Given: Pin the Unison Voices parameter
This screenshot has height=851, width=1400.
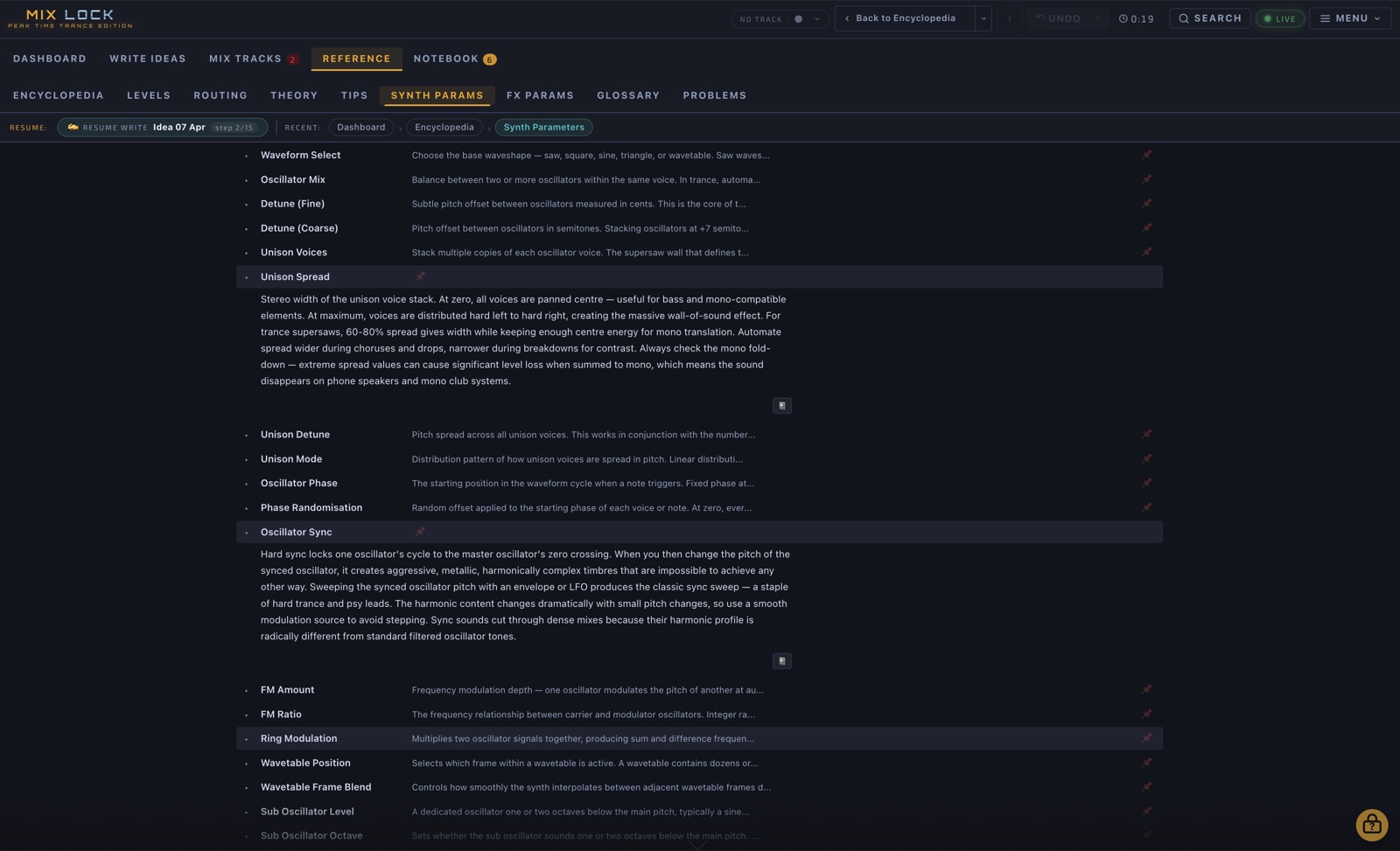Looking at the screenshot, I should [x=1146, y=253].
